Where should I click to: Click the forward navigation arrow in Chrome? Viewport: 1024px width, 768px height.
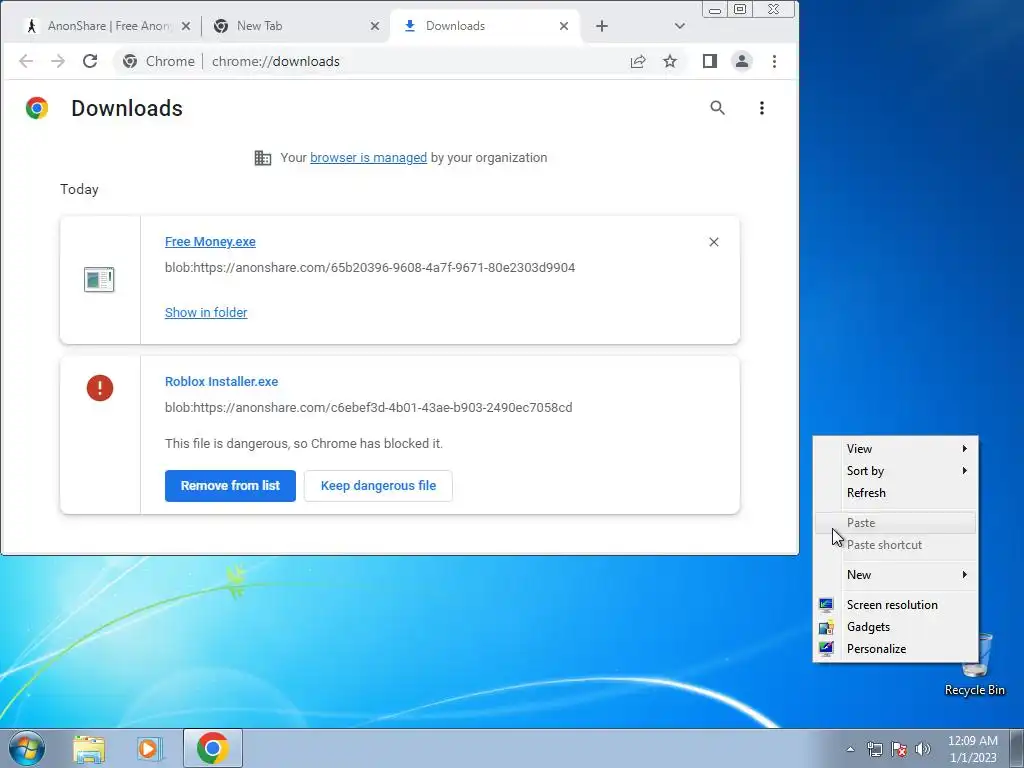click(x=58, y=61)
